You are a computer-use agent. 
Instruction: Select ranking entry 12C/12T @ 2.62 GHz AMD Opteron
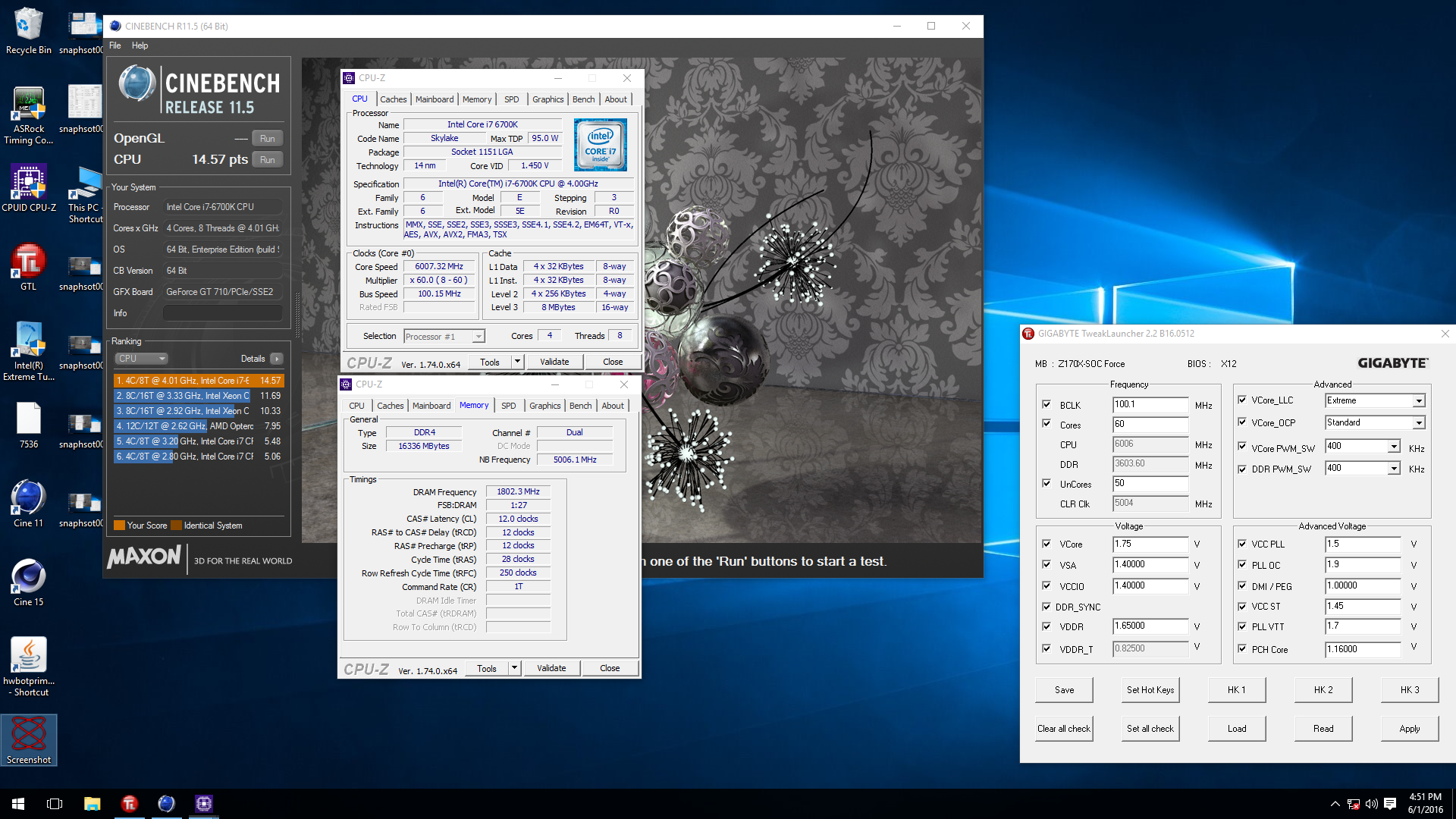coord(199,426)
